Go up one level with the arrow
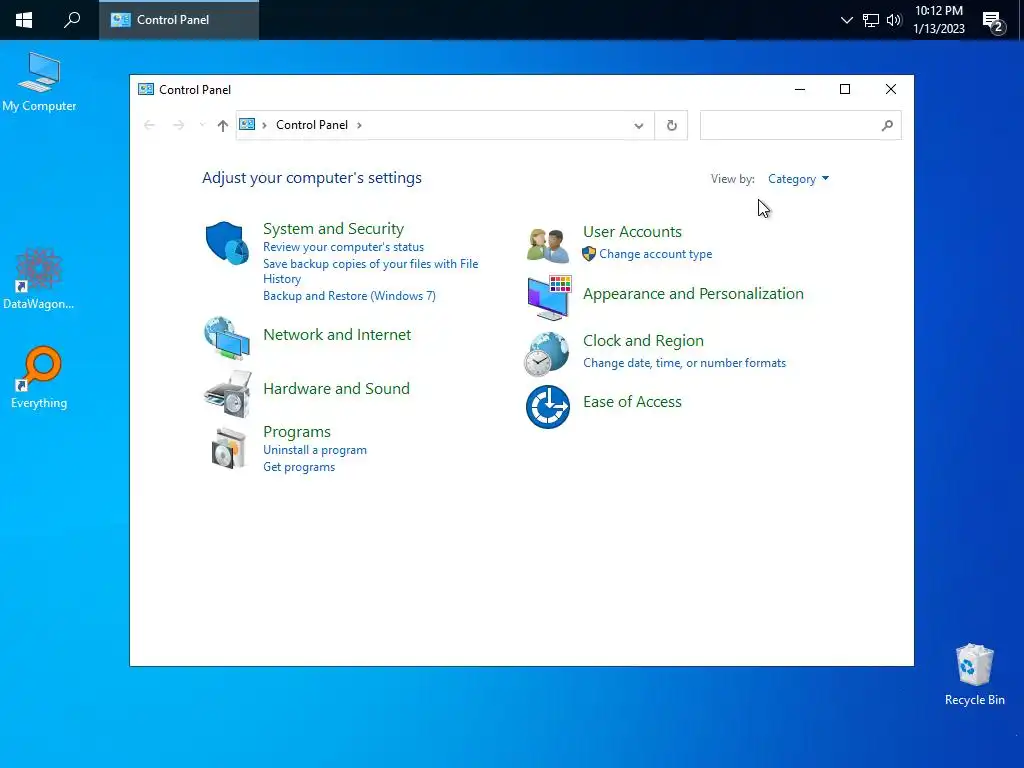 point(223,125)
